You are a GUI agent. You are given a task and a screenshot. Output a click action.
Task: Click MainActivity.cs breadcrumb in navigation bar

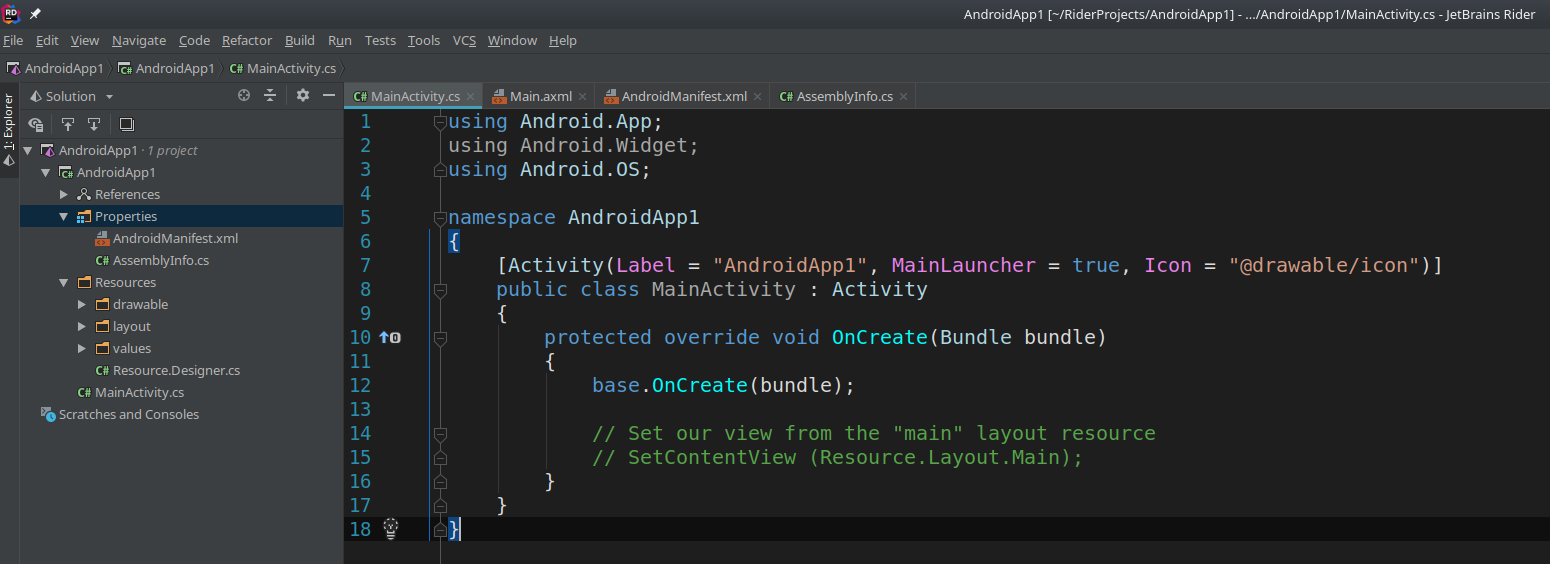coord(282,69)
